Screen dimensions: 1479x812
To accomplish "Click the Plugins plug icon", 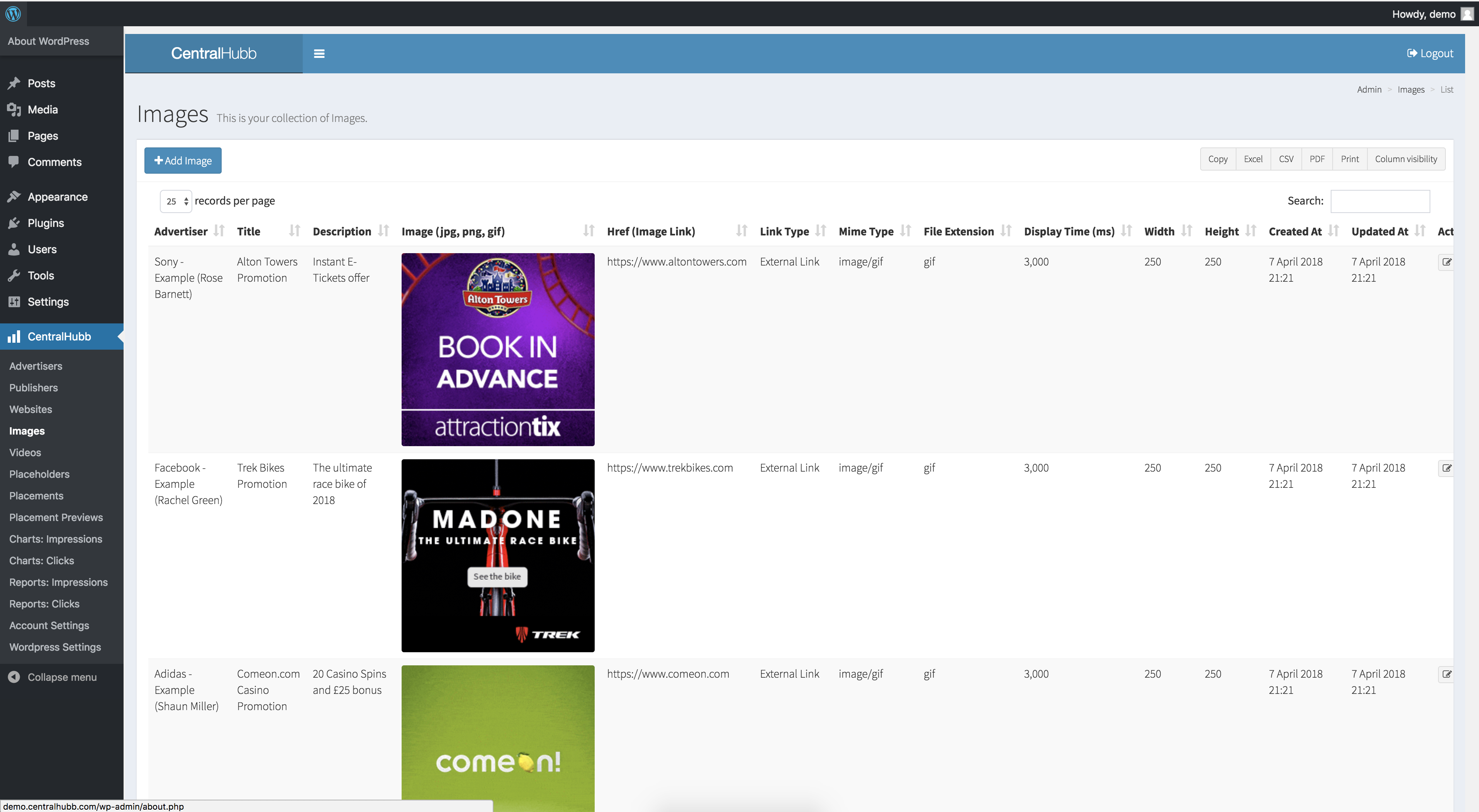I will coord(14,223).
